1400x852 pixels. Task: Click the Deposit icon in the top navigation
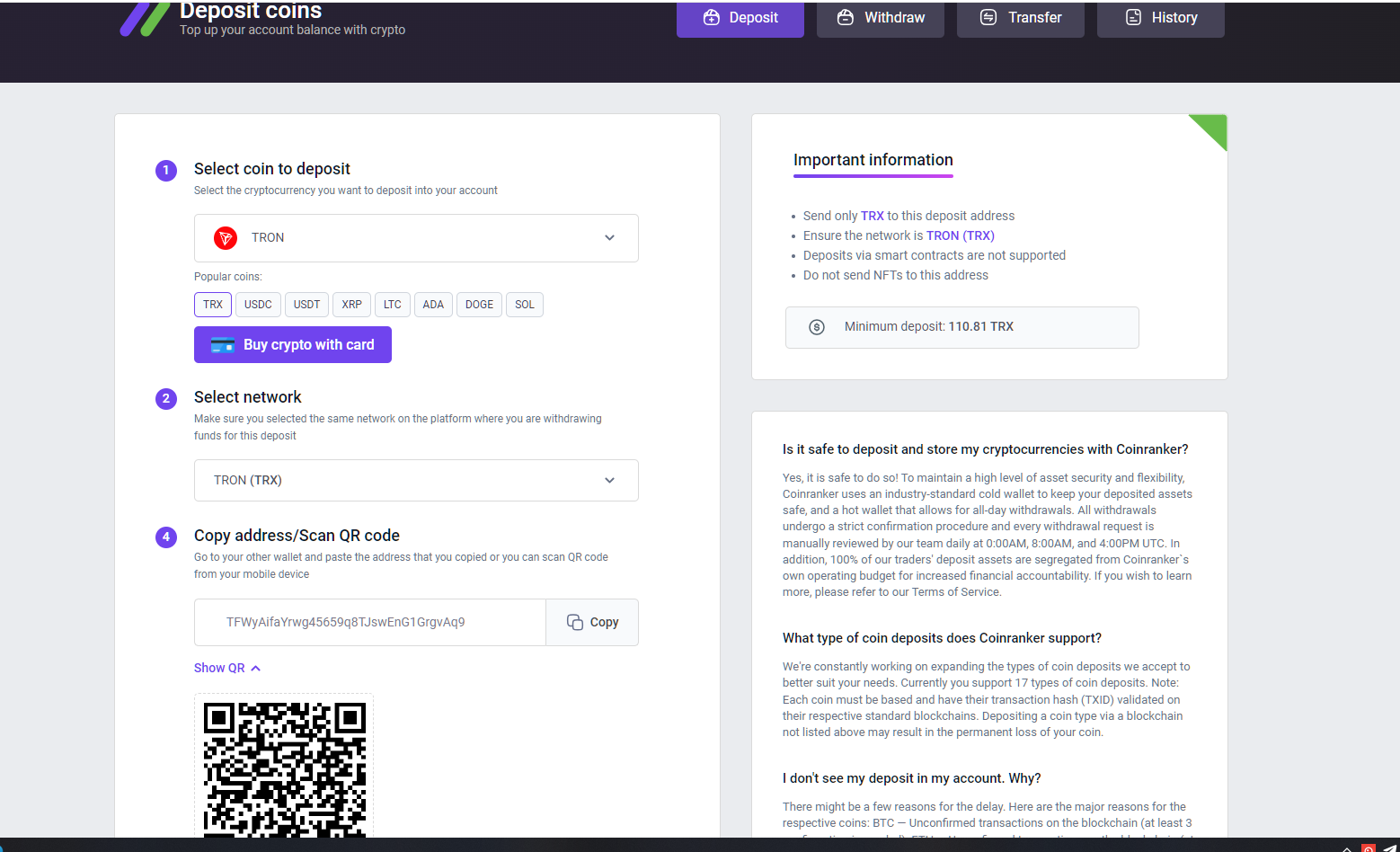coord(712,17)
